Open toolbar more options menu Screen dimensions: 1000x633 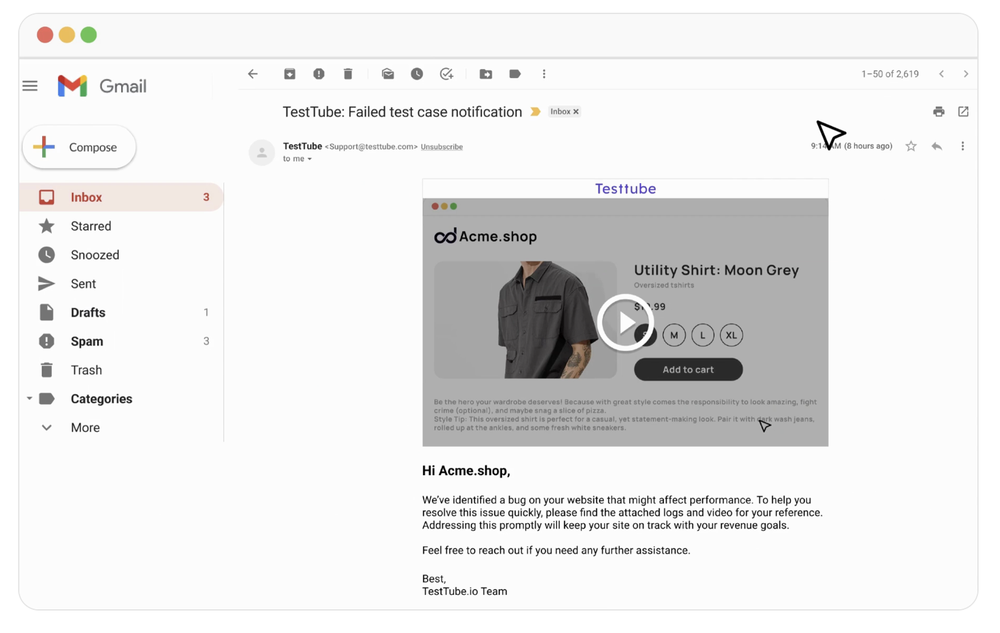click(x=544, y=74)
